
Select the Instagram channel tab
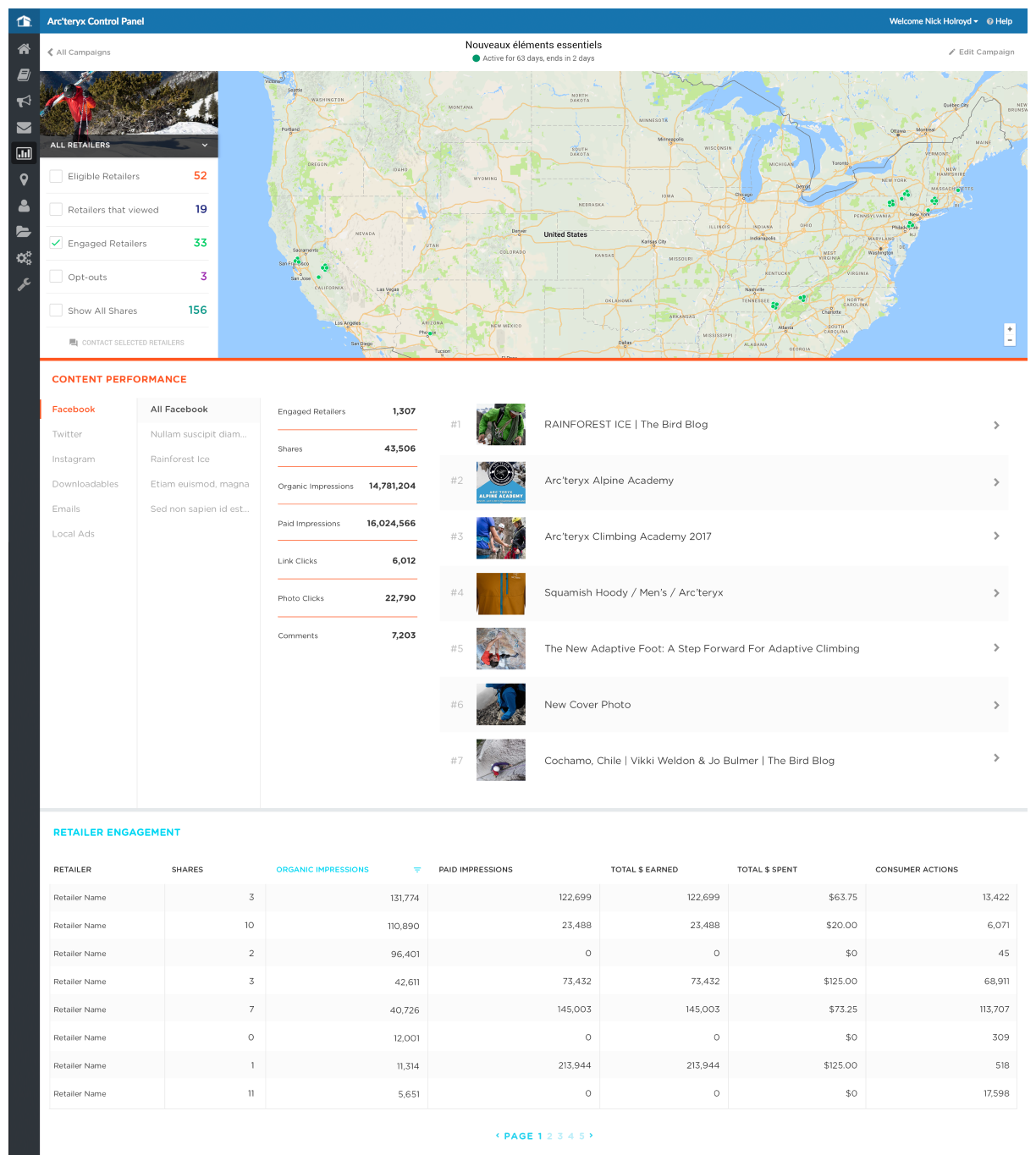point(74,459)
